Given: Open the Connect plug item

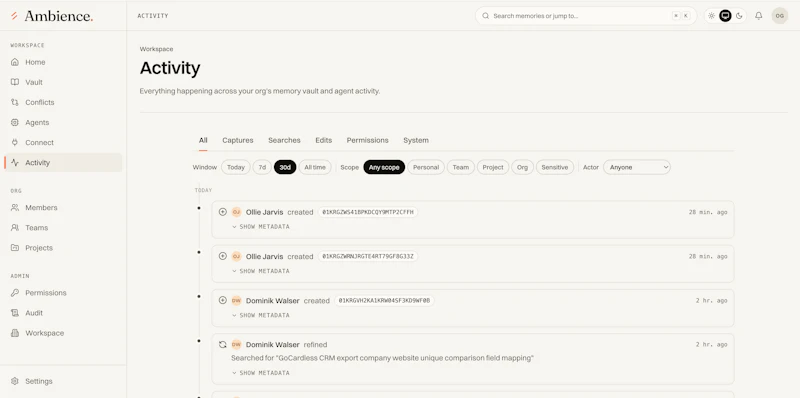Looking at the screenshot, I should click(63, 142).
